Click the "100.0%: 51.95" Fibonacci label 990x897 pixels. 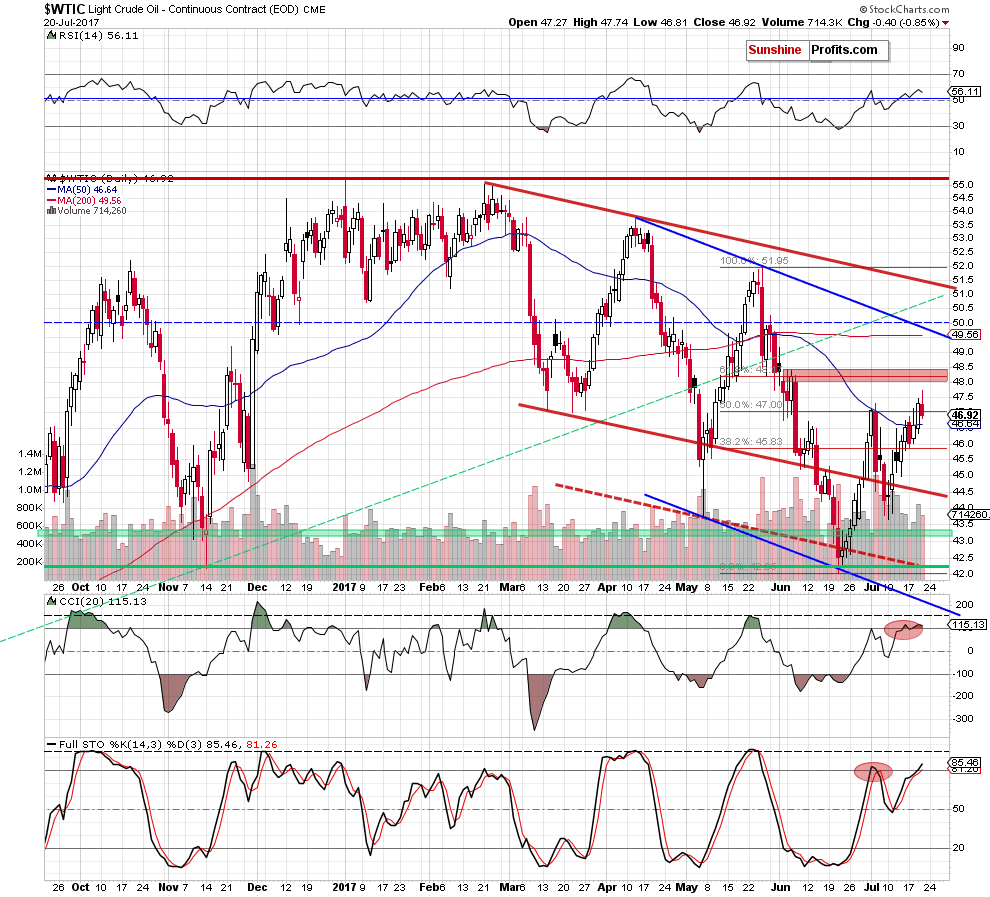754,261
